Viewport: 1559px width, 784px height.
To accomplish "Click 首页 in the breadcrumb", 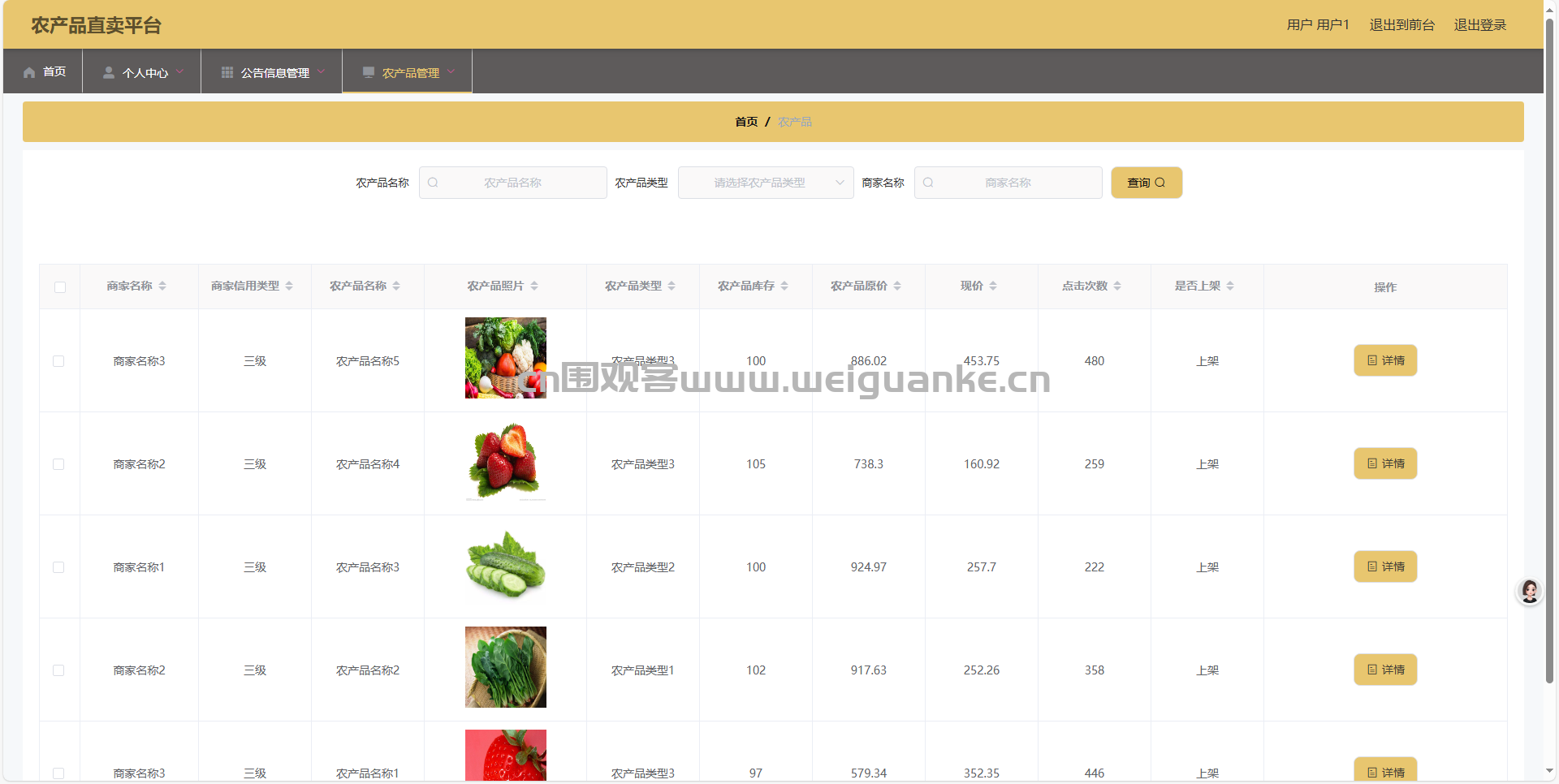I will point(746,122).
